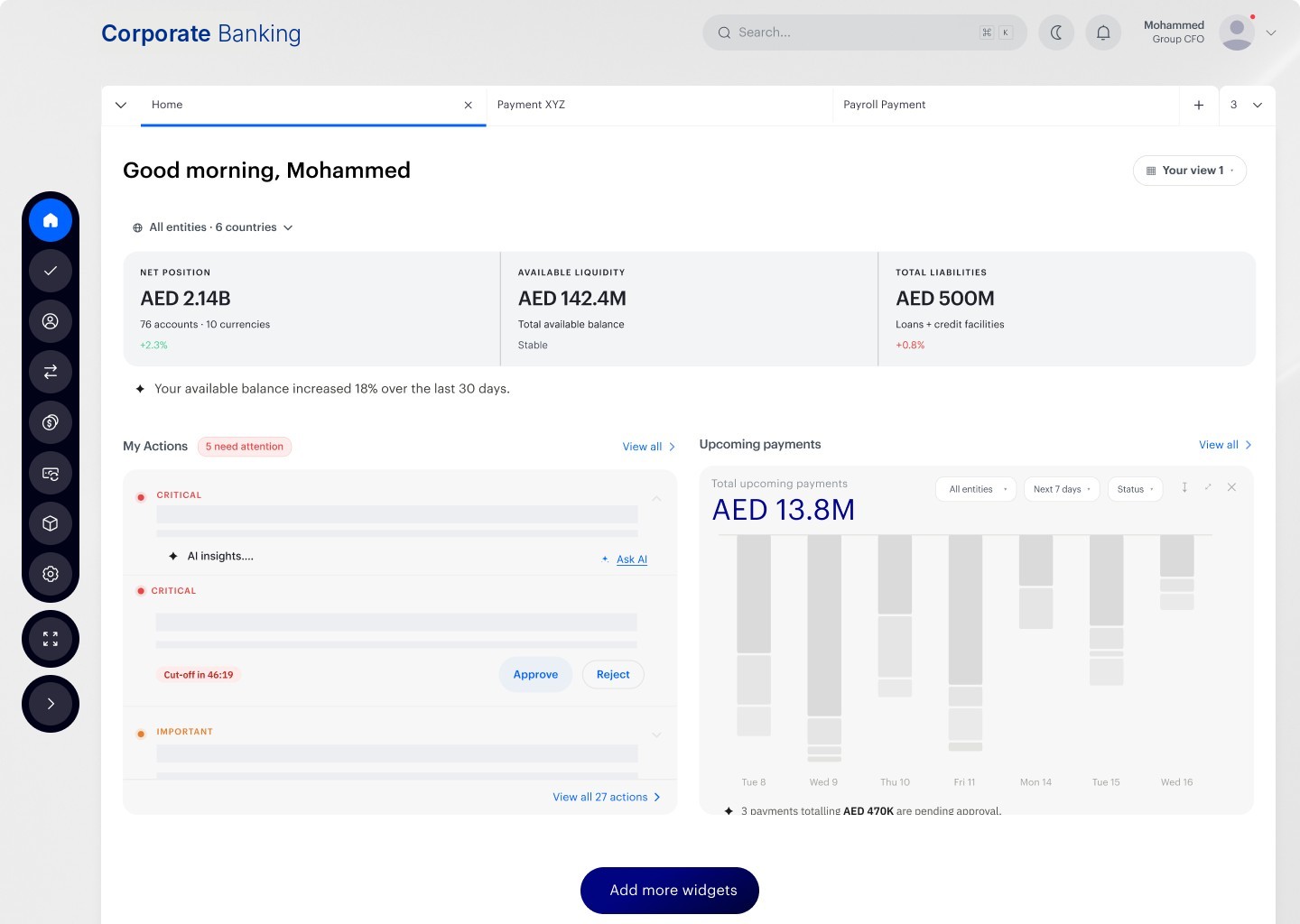1300x924 pixels.
Task: Open the cube sidebar icon
Action: click(x=51, y=523)
